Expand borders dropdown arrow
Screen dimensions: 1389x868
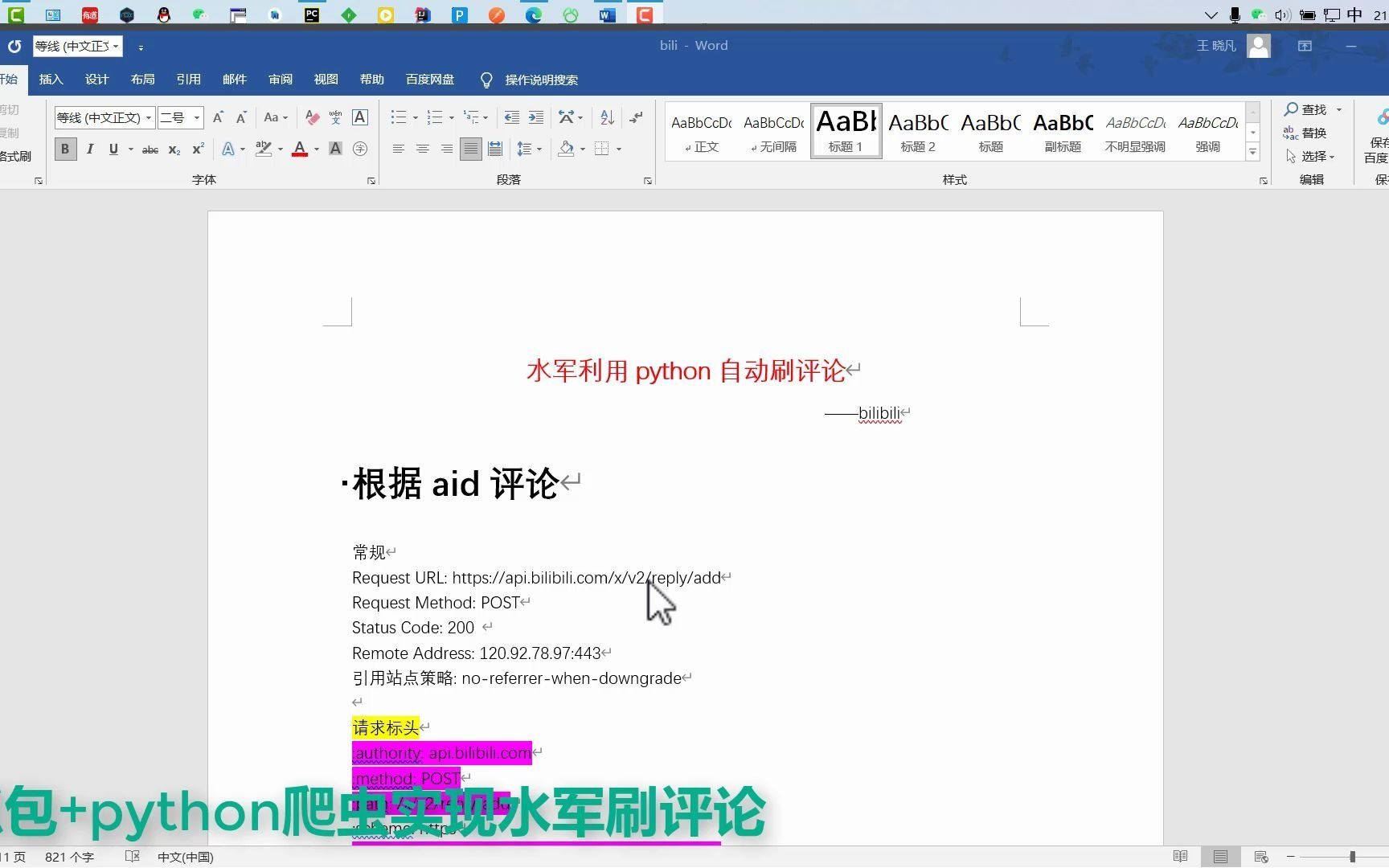click(x=618, y=149)
